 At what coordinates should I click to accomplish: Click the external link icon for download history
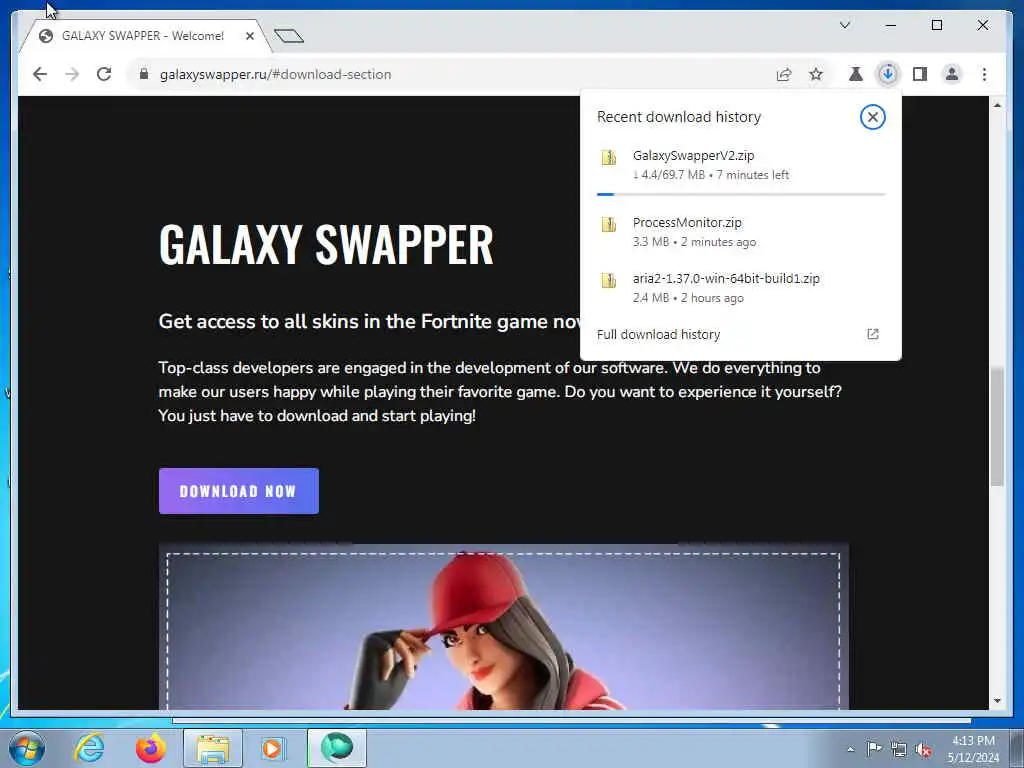tap(872, 334)
